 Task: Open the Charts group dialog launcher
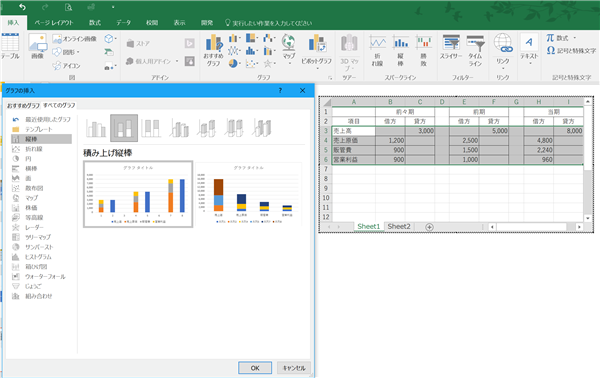[330, 78]
